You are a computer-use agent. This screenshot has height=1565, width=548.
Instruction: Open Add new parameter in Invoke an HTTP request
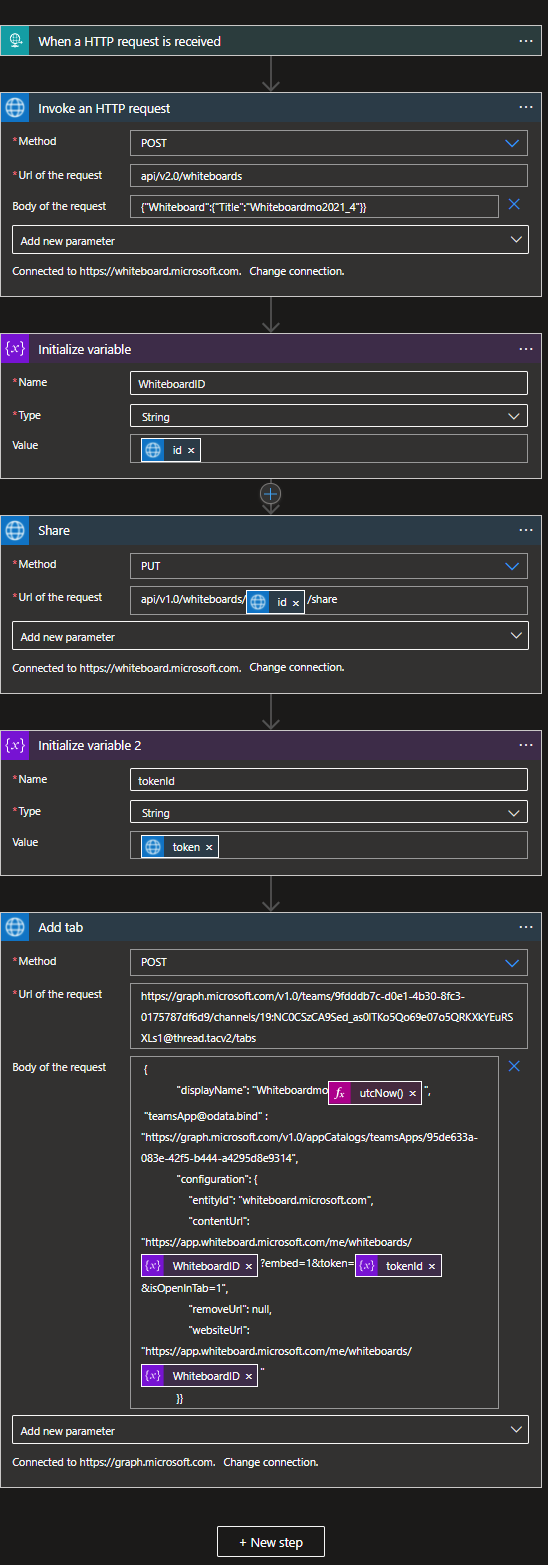click(270, 241)
